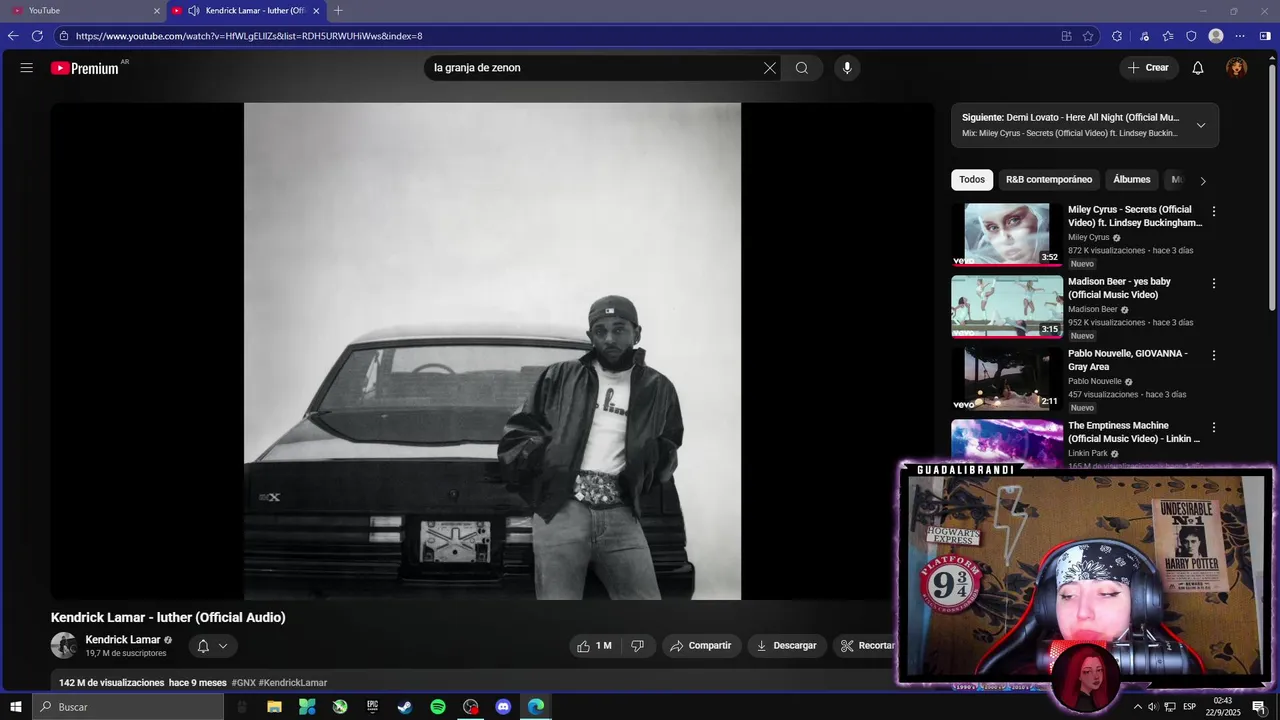1280x720 pixels.
Task: Launch Epic Games from the taskbar
Action: coord(372,707)
